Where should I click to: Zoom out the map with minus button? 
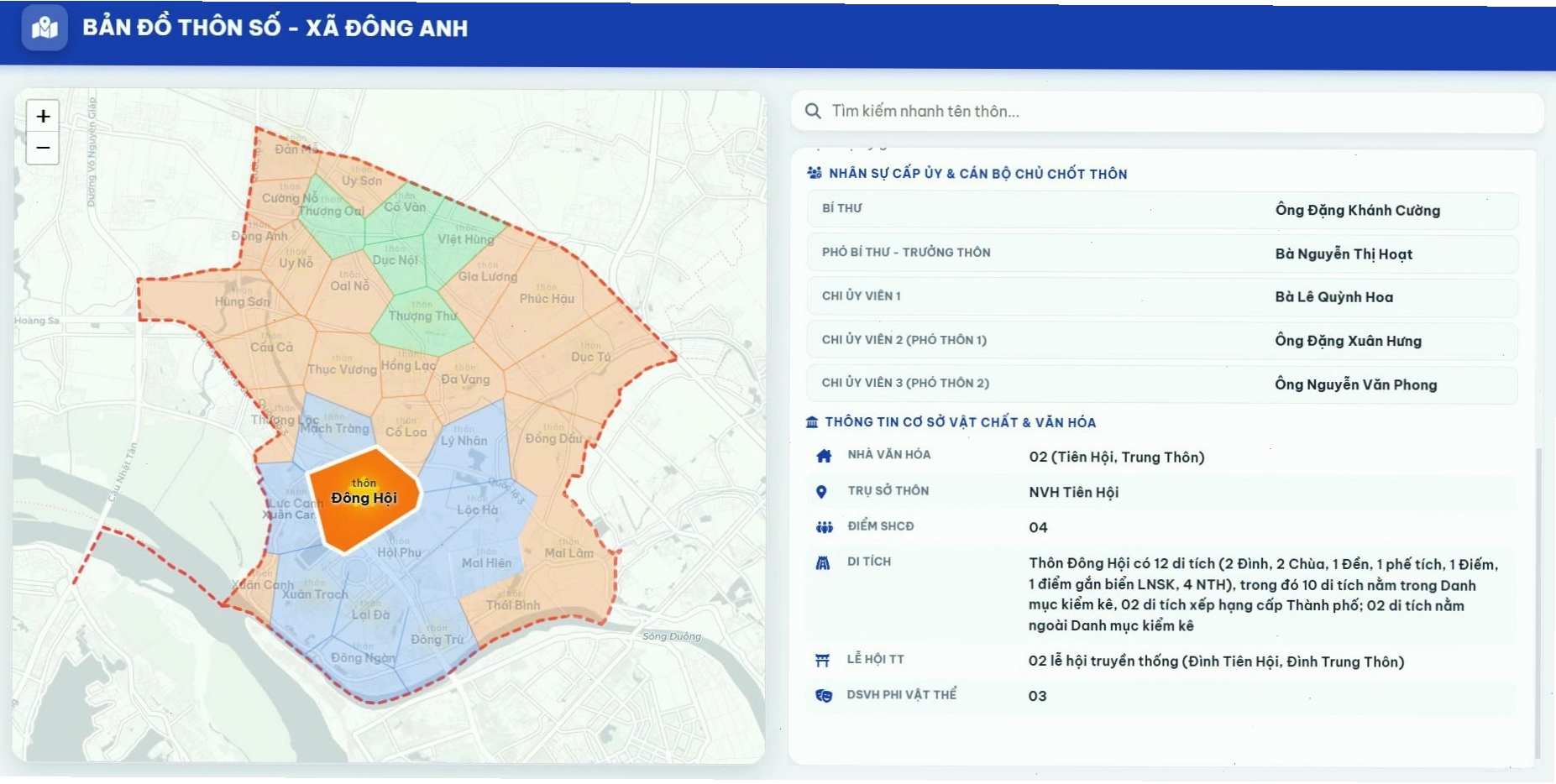[x=43, y=148]
